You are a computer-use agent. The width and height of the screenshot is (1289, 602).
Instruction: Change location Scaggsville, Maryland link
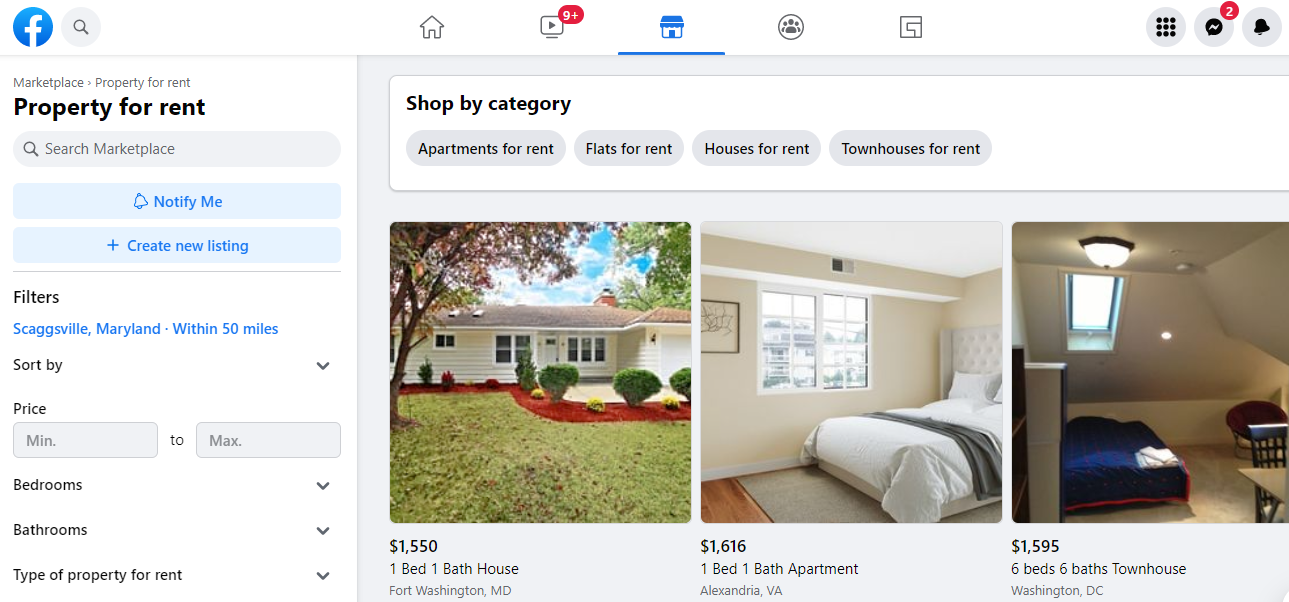coord(146,329)
